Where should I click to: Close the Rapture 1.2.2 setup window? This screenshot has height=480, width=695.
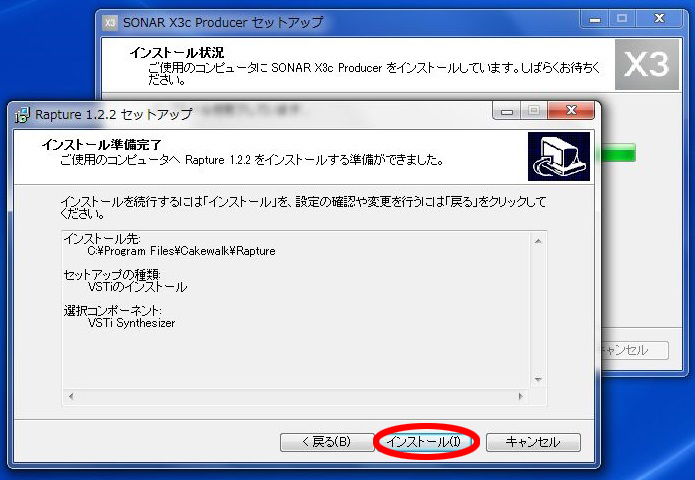click(571, 110)
